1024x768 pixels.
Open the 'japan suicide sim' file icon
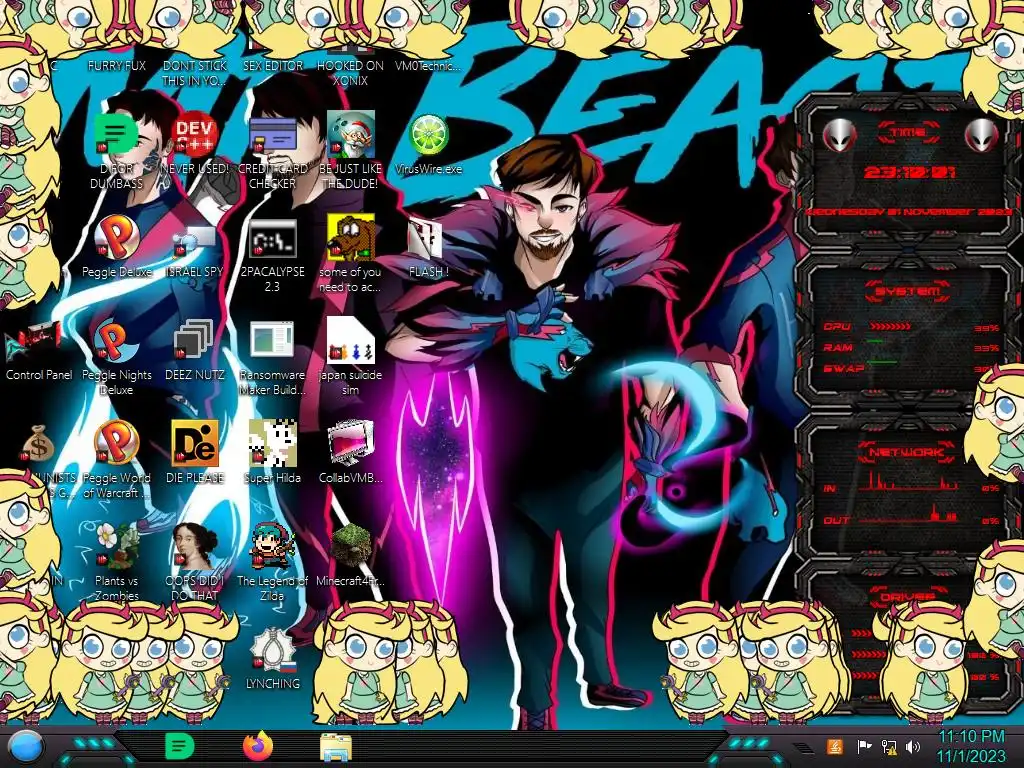pos(350,342)
